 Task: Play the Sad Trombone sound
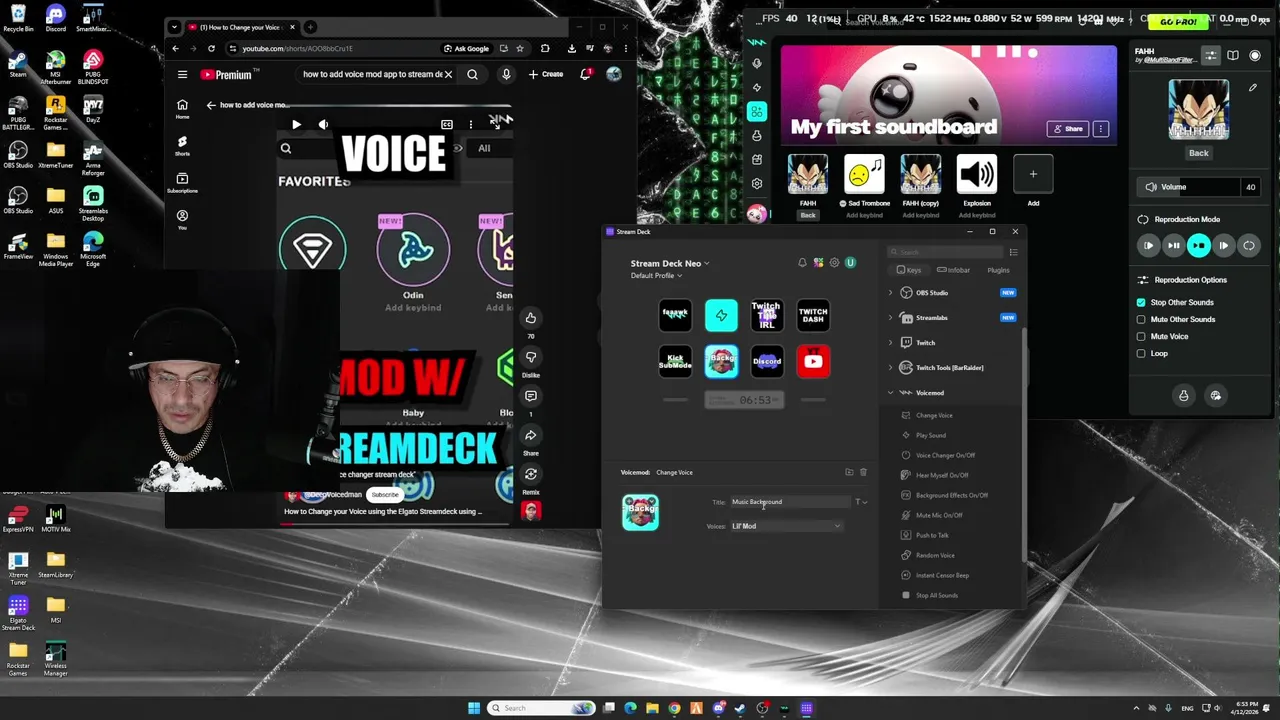click(864, 174)
